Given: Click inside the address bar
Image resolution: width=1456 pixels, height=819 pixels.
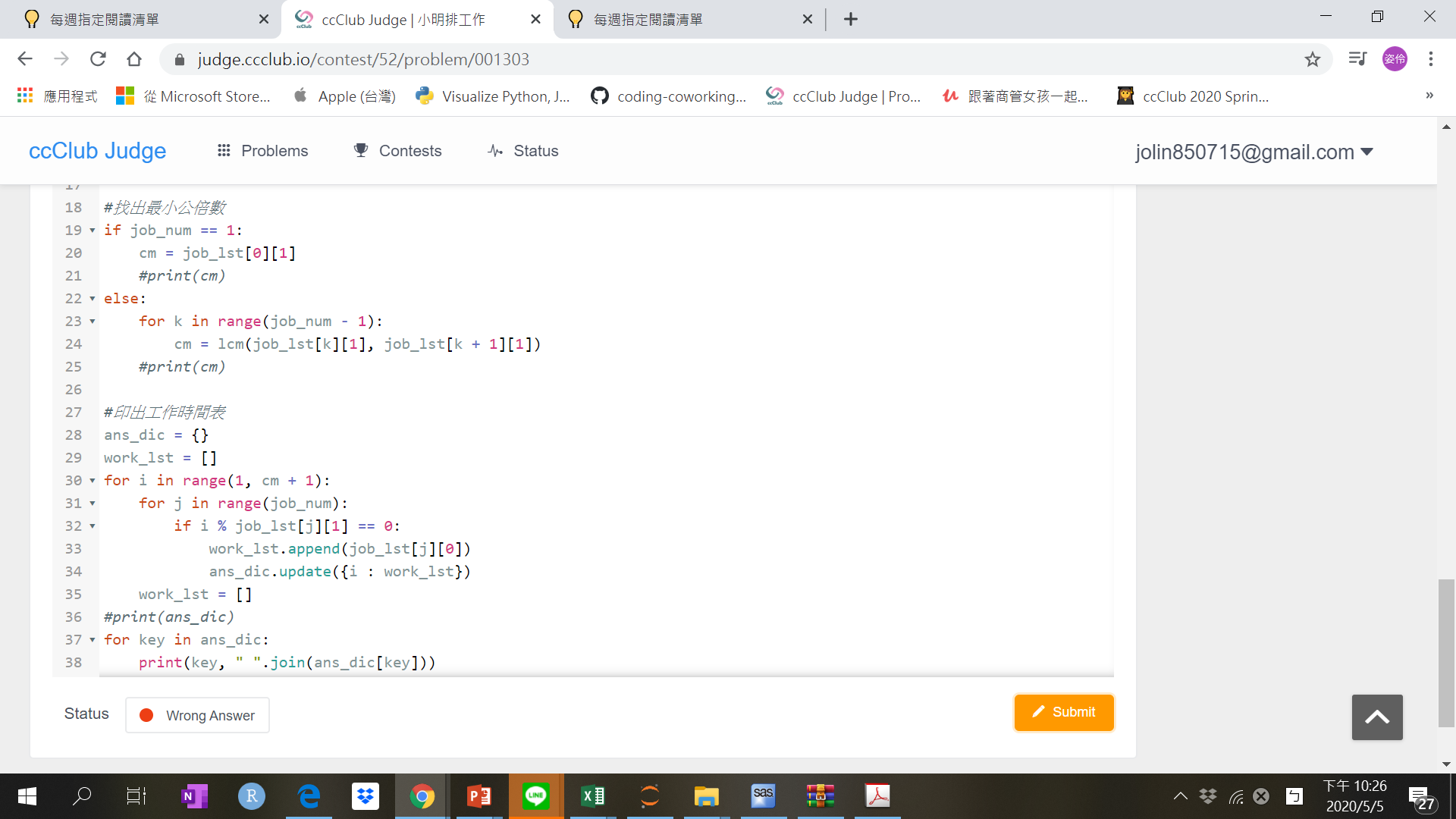Looking at the screenshot, I should (x=531, y=59).
